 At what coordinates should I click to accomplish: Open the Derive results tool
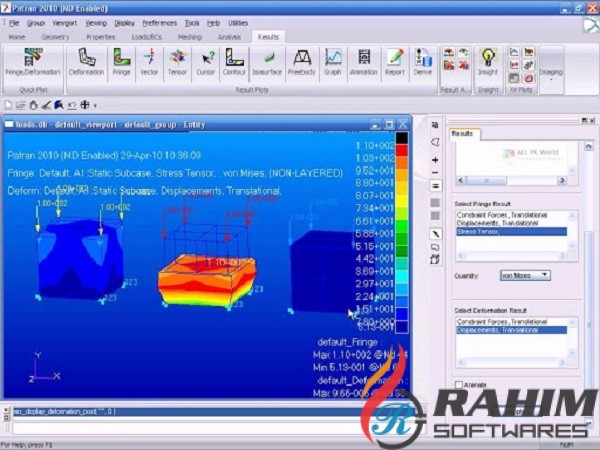coord(423,62)
